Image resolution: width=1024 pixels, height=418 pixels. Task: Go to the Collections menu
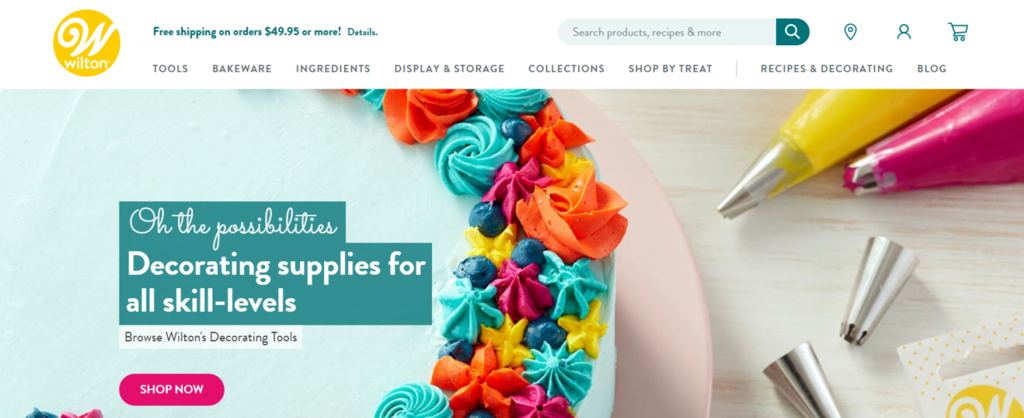coord(566,69)
